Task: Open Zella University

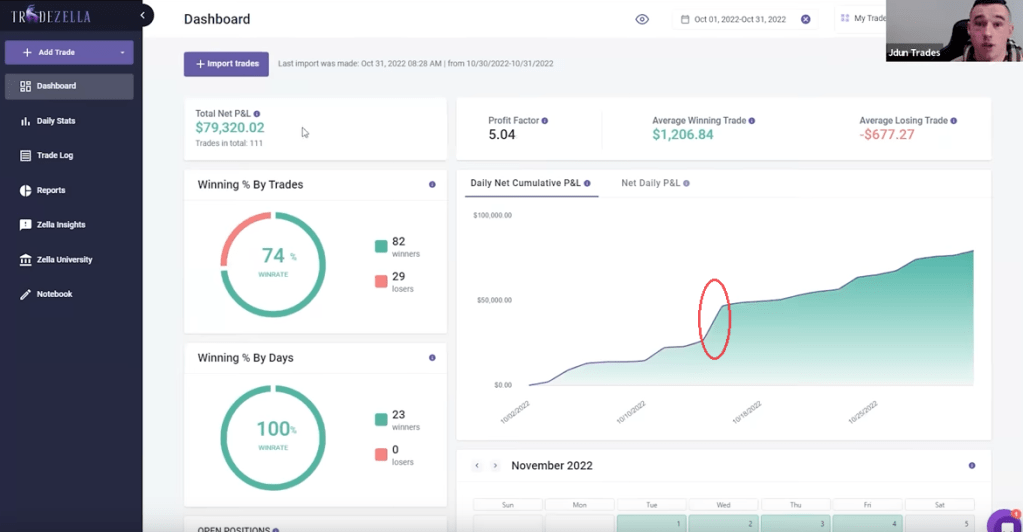Action: click(64, 260)
